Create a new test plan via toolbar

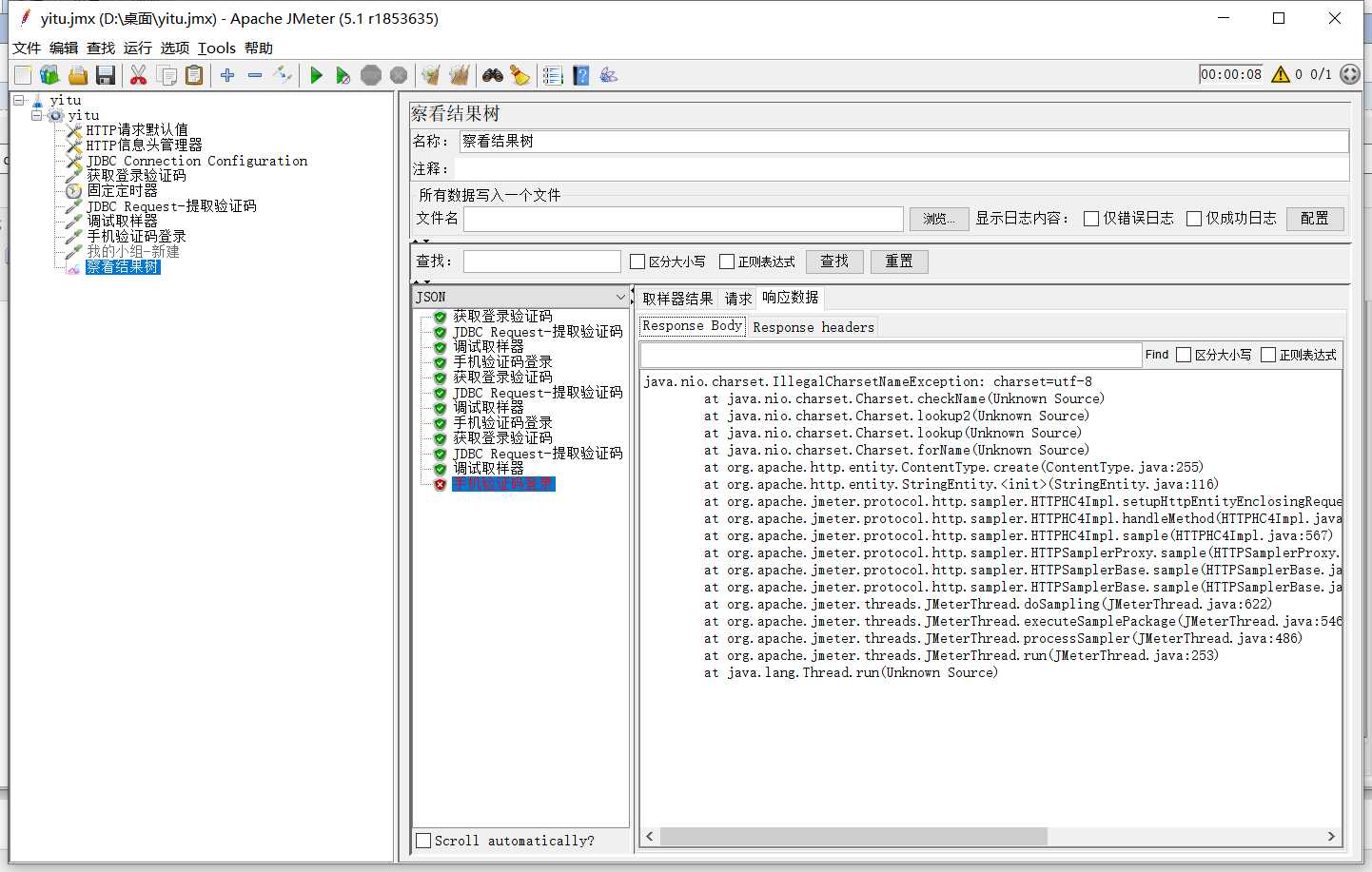(x=23, y=75)
